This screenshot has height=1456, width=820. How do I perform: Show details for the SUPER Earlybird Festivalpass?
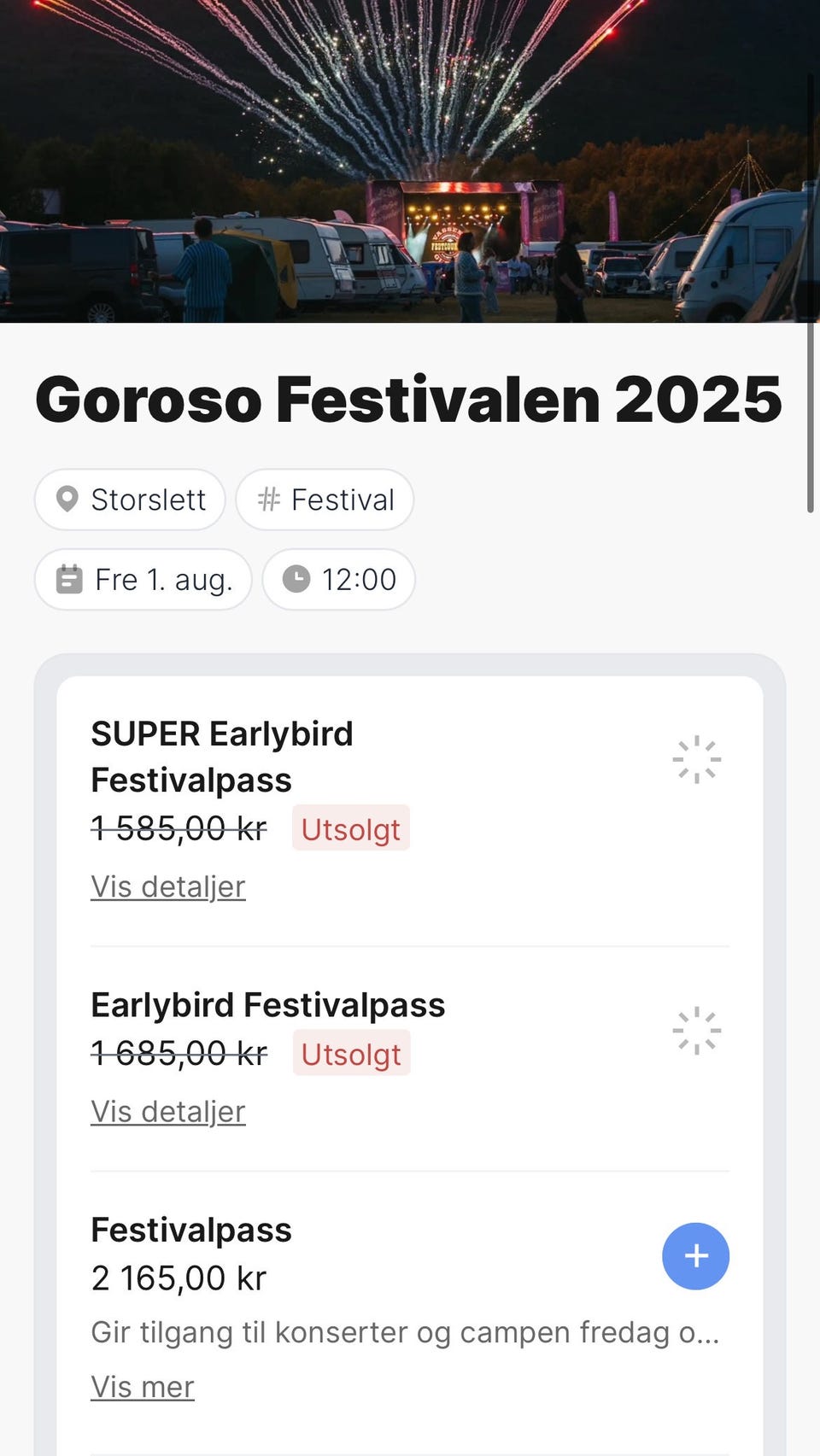pyautogui.click(x=168, y=886)
